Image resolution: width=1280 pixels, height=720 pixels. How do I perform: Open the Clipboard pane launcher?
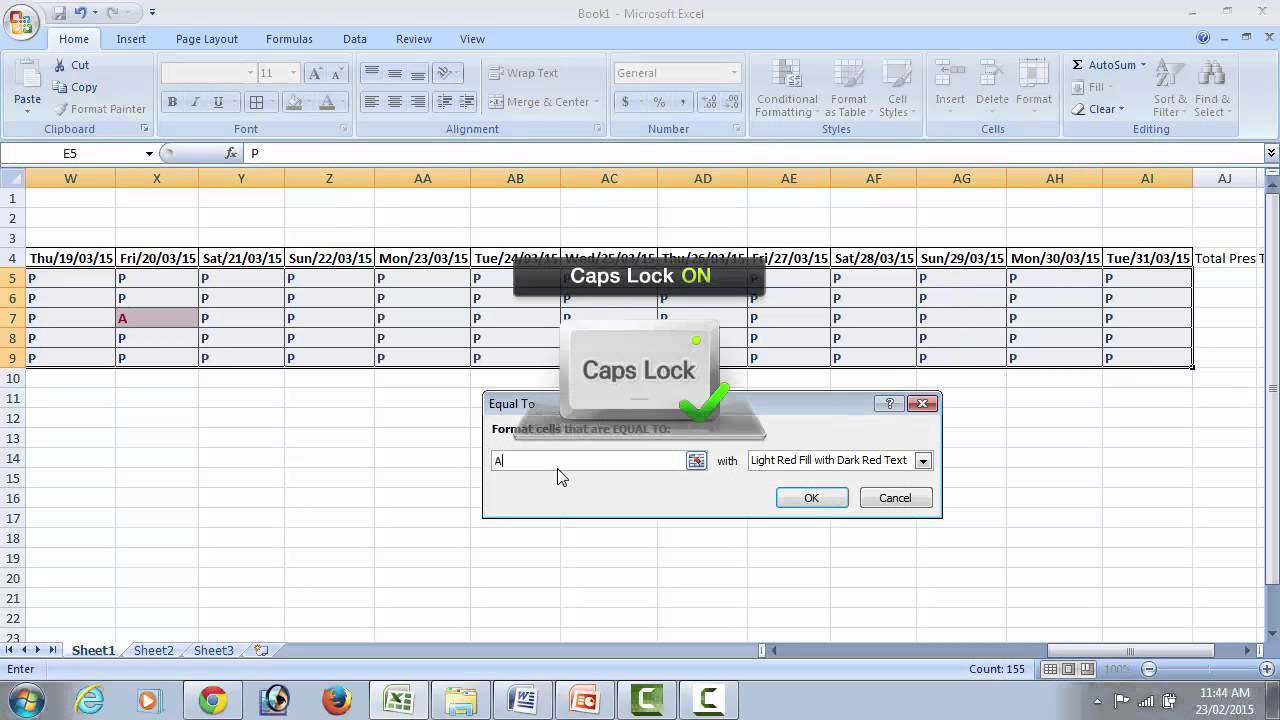coord(145,129)
